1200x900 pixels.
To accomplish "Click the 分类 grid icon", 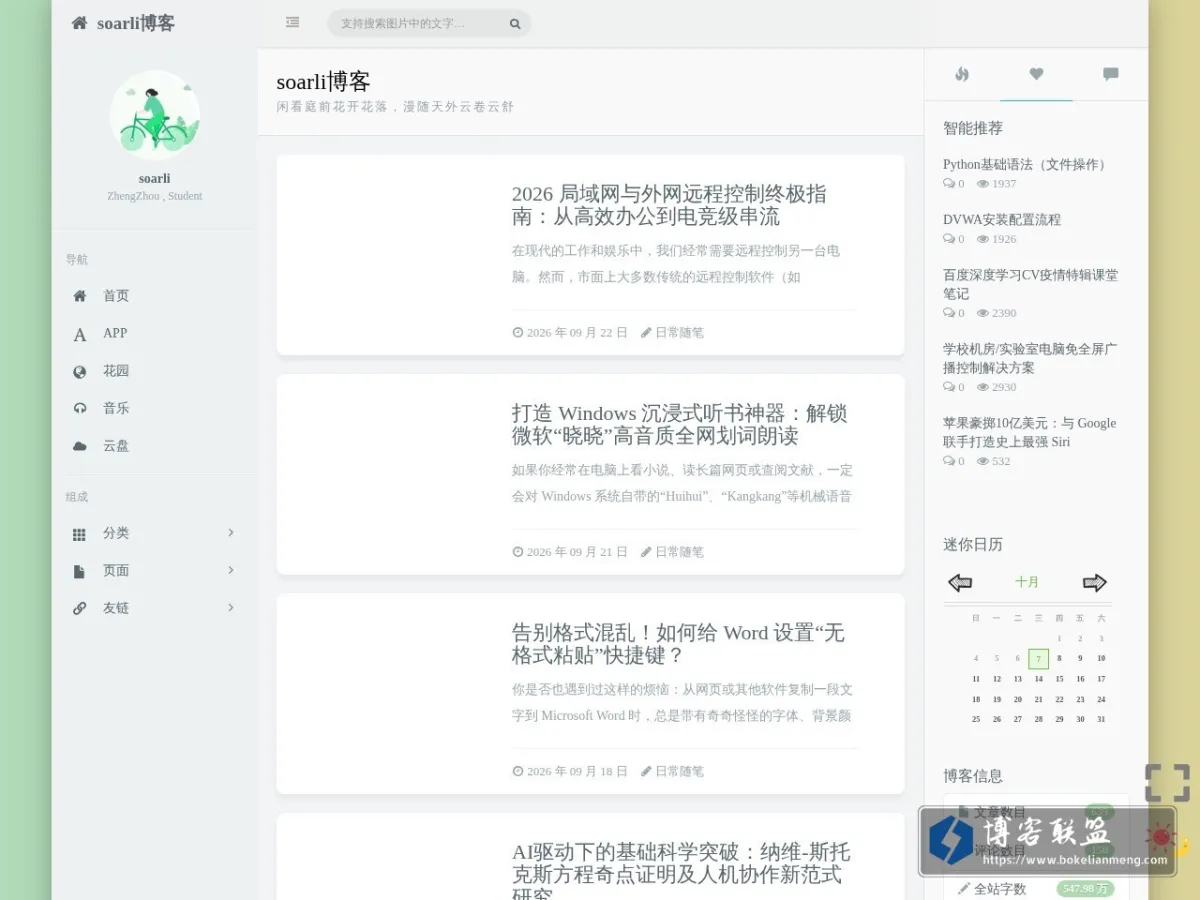I will coord(80,534).
